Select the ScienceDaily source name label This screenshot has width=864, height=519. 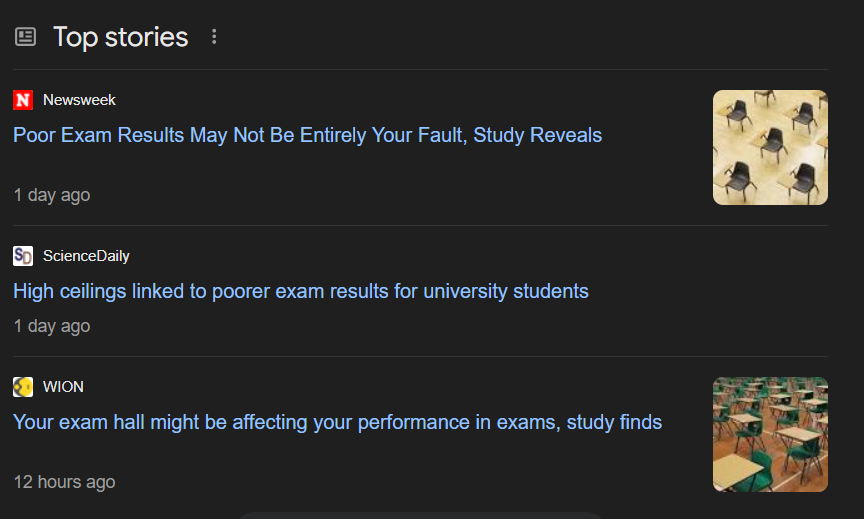(x=86, y=256)
